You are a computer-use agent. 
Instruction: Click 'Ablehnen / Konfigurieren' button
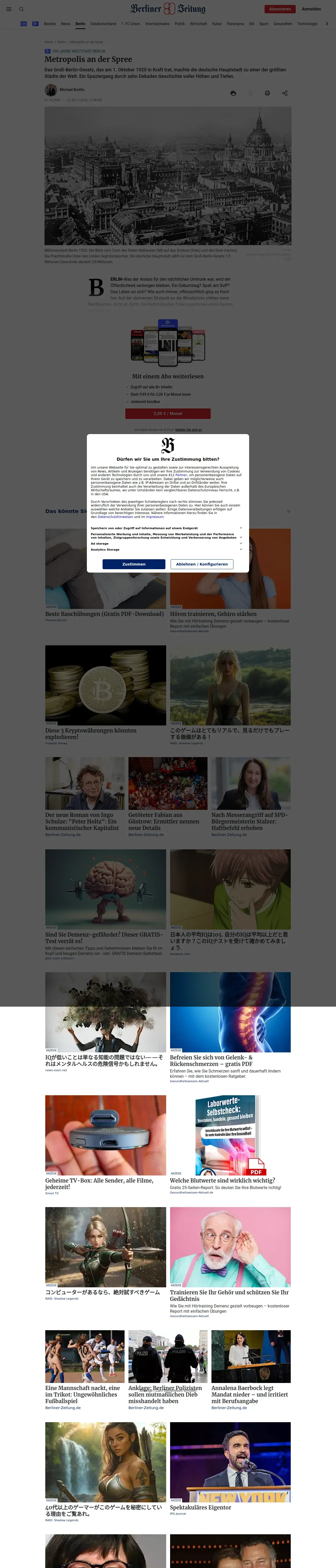tap(202, 564)
